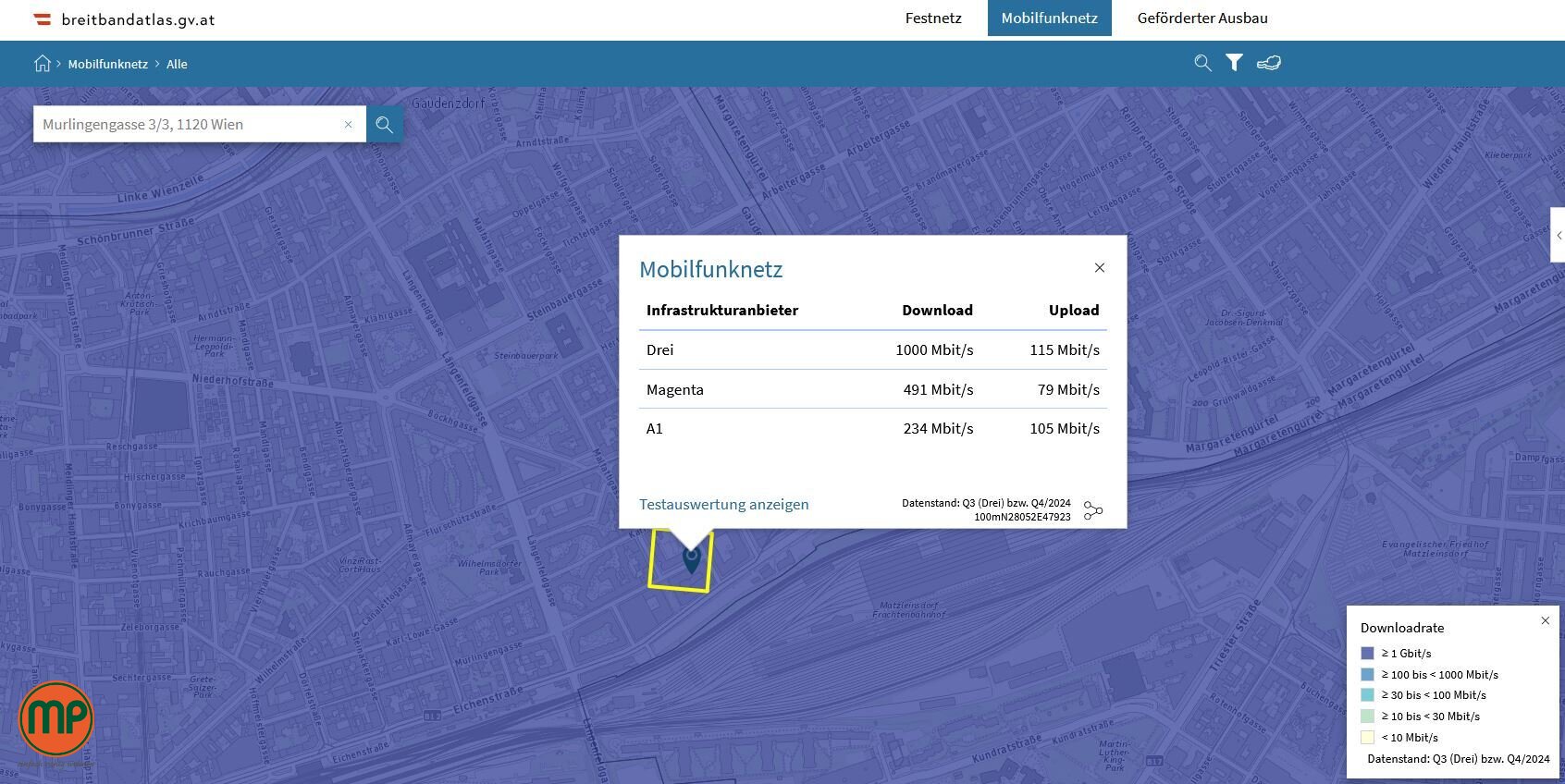The width and height of the screenshot is (1565, 784).
Task: Click the Alle breadcrumb item
Action: pos(177,65)
